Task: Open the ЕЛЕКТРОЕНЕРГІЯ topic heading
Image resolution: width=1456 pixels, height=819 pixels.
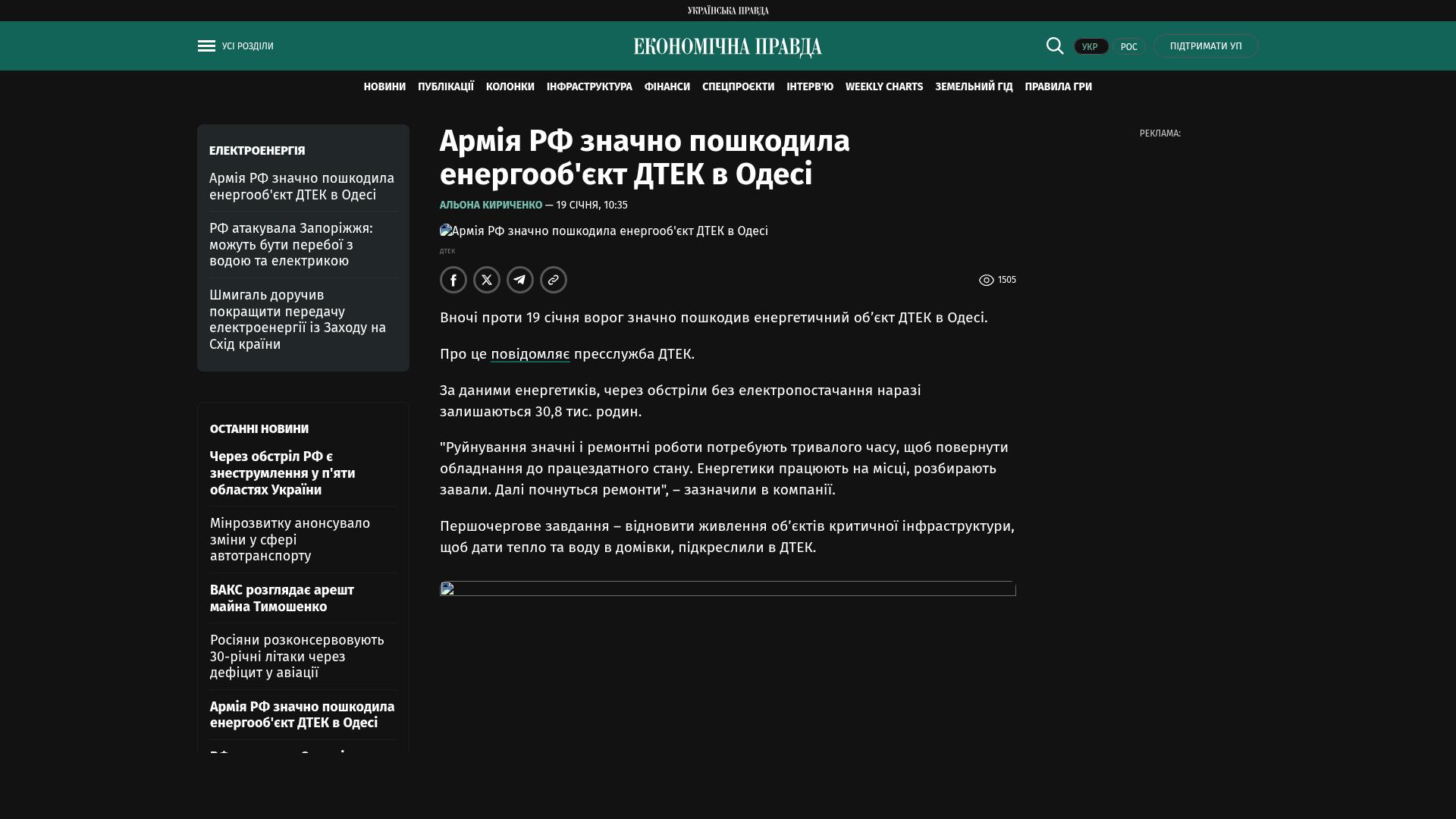Action: pyautogui.click(x=257, y=151)
